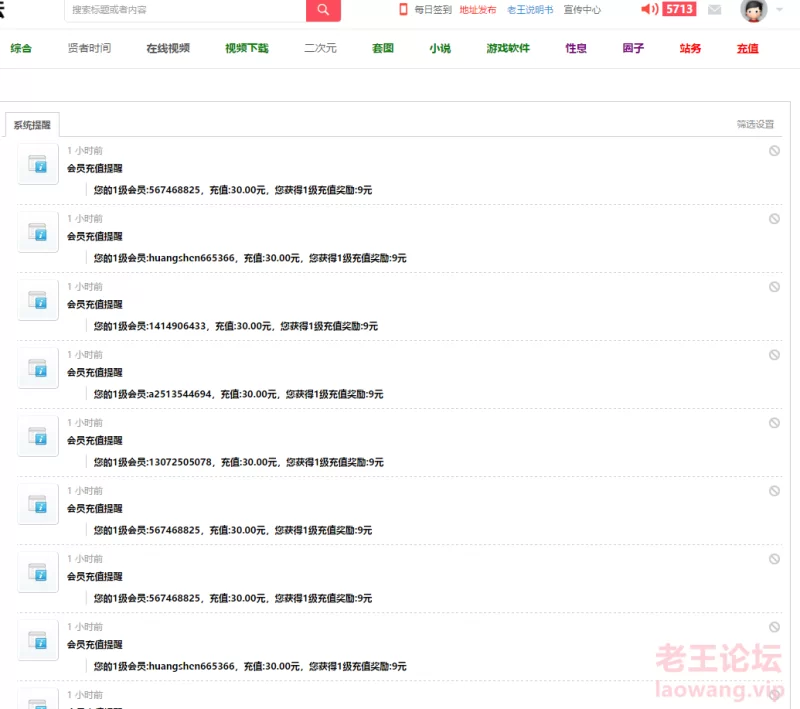Go to the 性息 section
Screen dimensions: 800x709
[576, 48]
